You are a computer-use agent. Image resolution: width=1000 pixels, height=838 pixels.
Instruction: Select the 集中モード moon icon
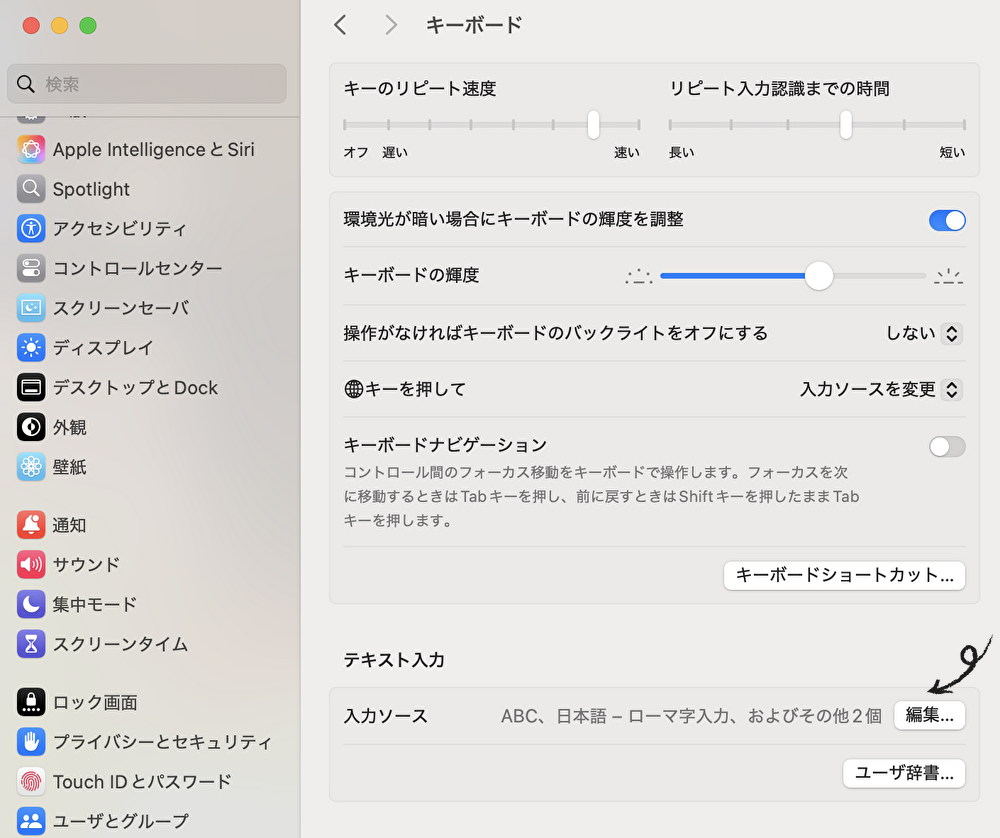pos(31,604)
